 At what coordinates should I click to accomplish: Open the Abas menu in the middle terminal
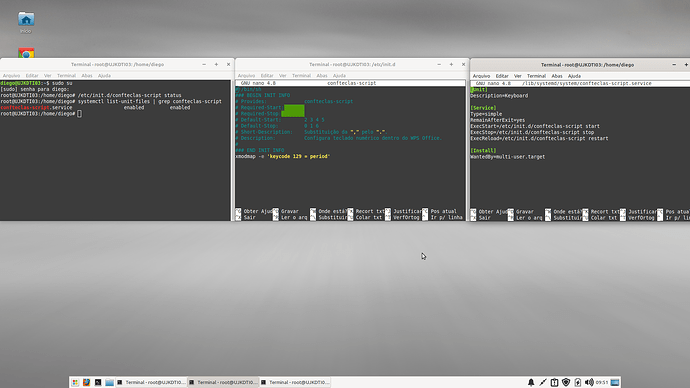322,76
